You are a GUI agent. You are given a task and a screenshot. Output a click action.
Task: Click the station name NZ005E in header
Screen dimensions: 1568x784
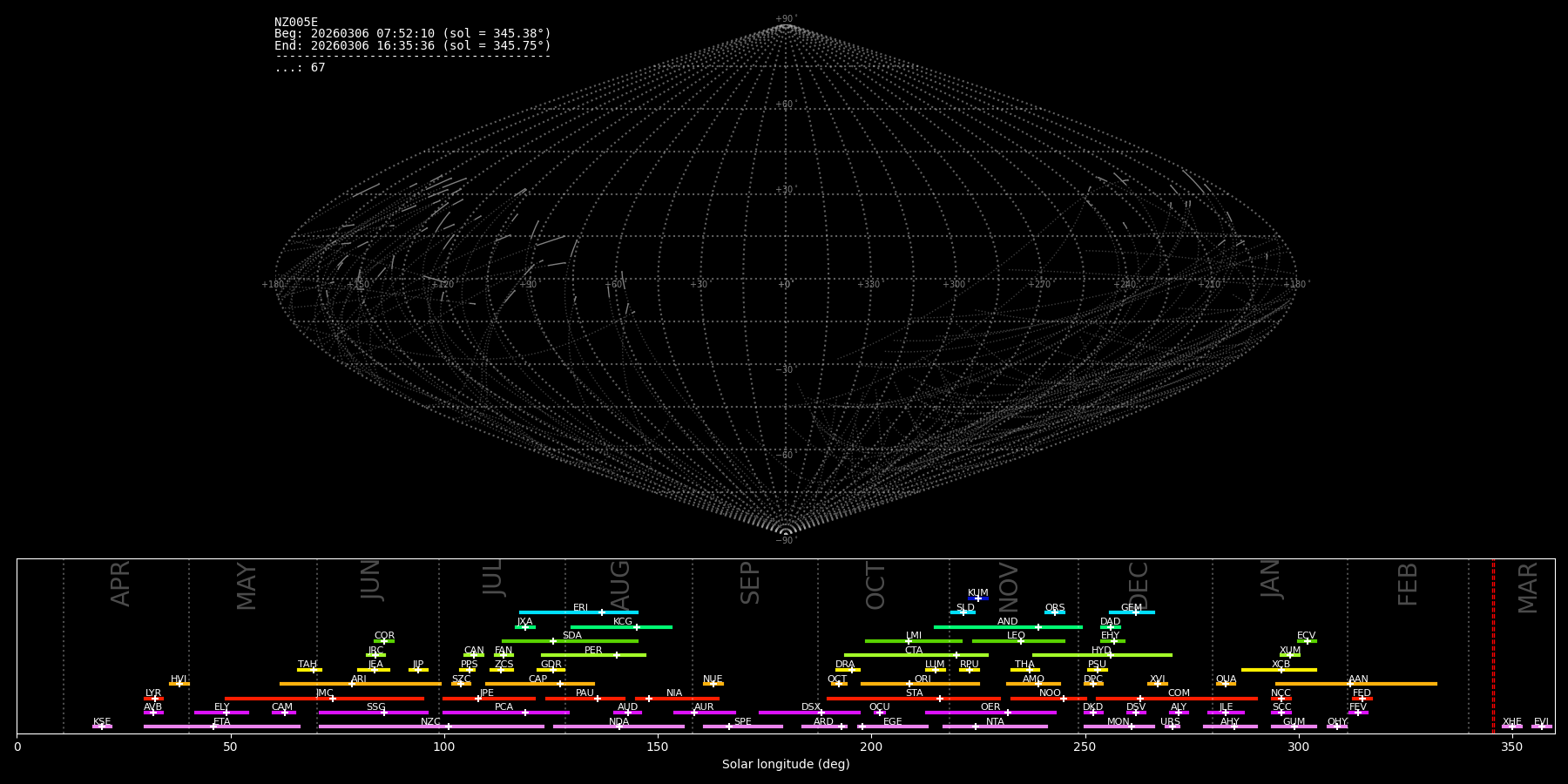tap(296, 23)
